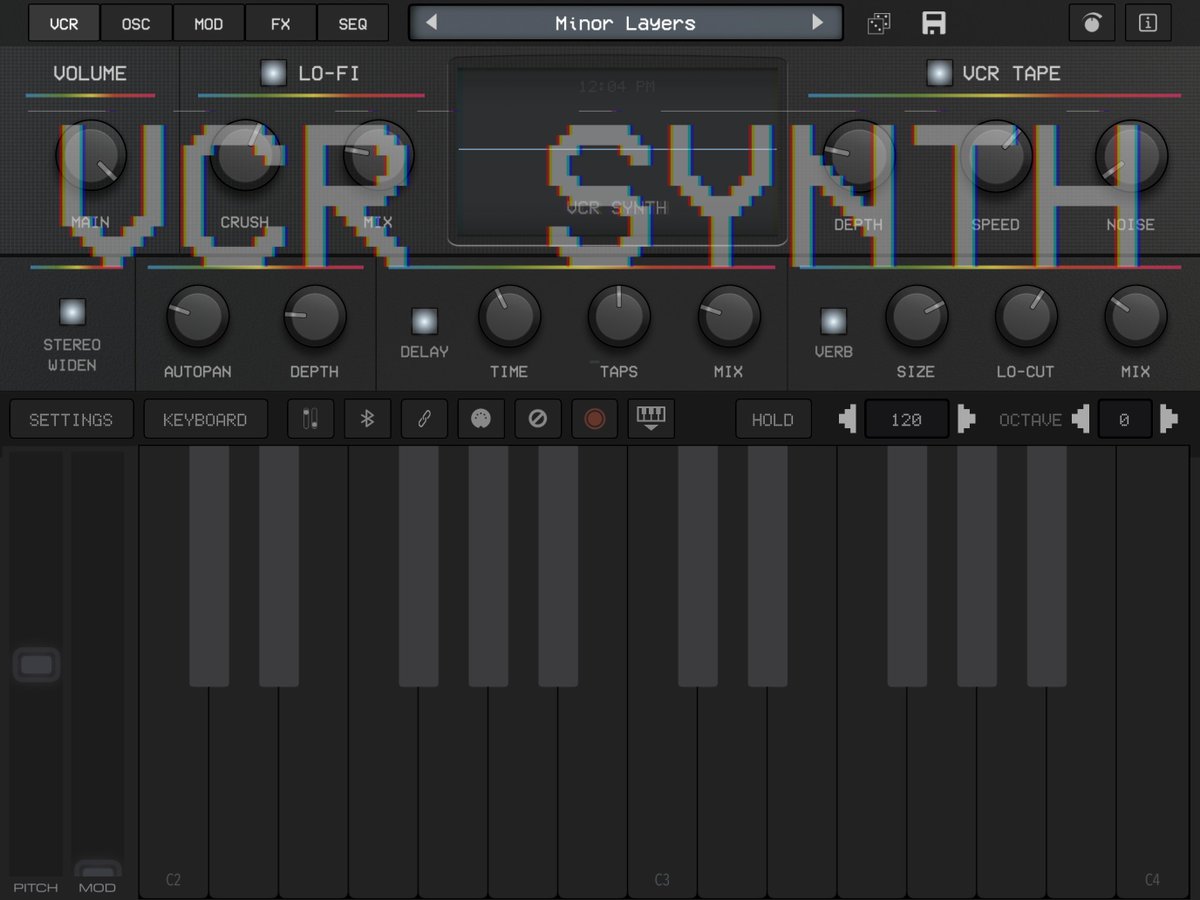1200x900 pixels.
Task: Switch to the VCR tab
Action: point(64,23)
